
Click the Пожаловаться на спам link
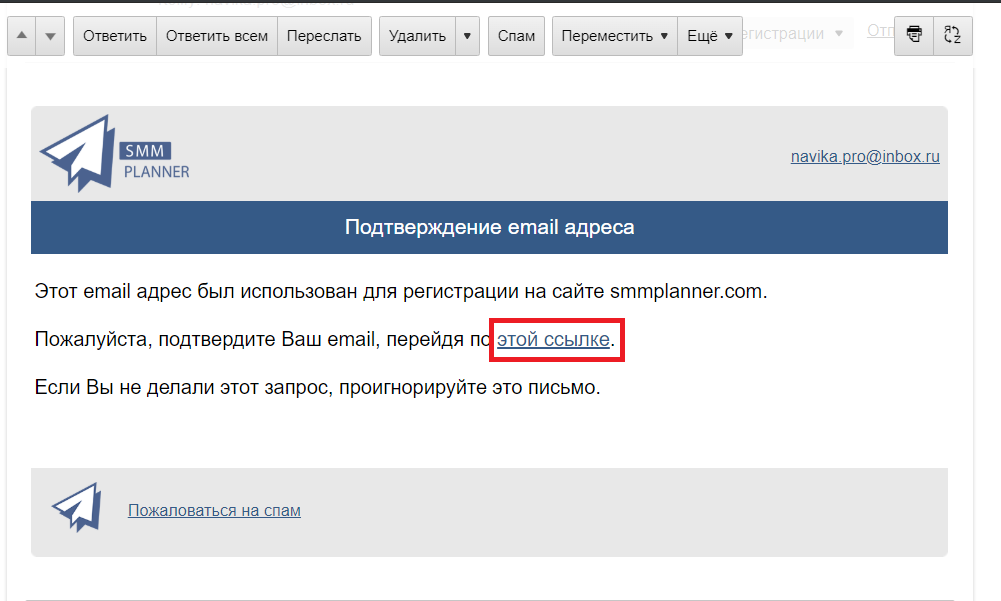point(214,510)
